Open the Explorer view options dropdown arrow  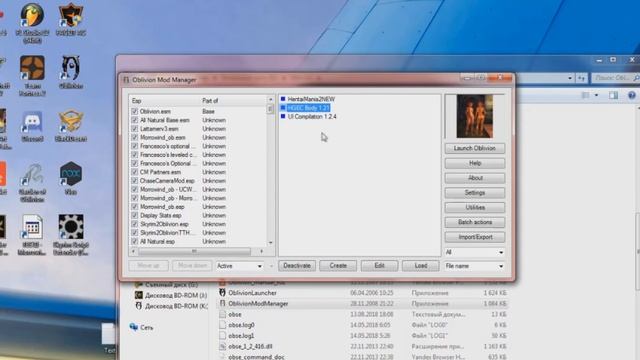click(596, 95)
